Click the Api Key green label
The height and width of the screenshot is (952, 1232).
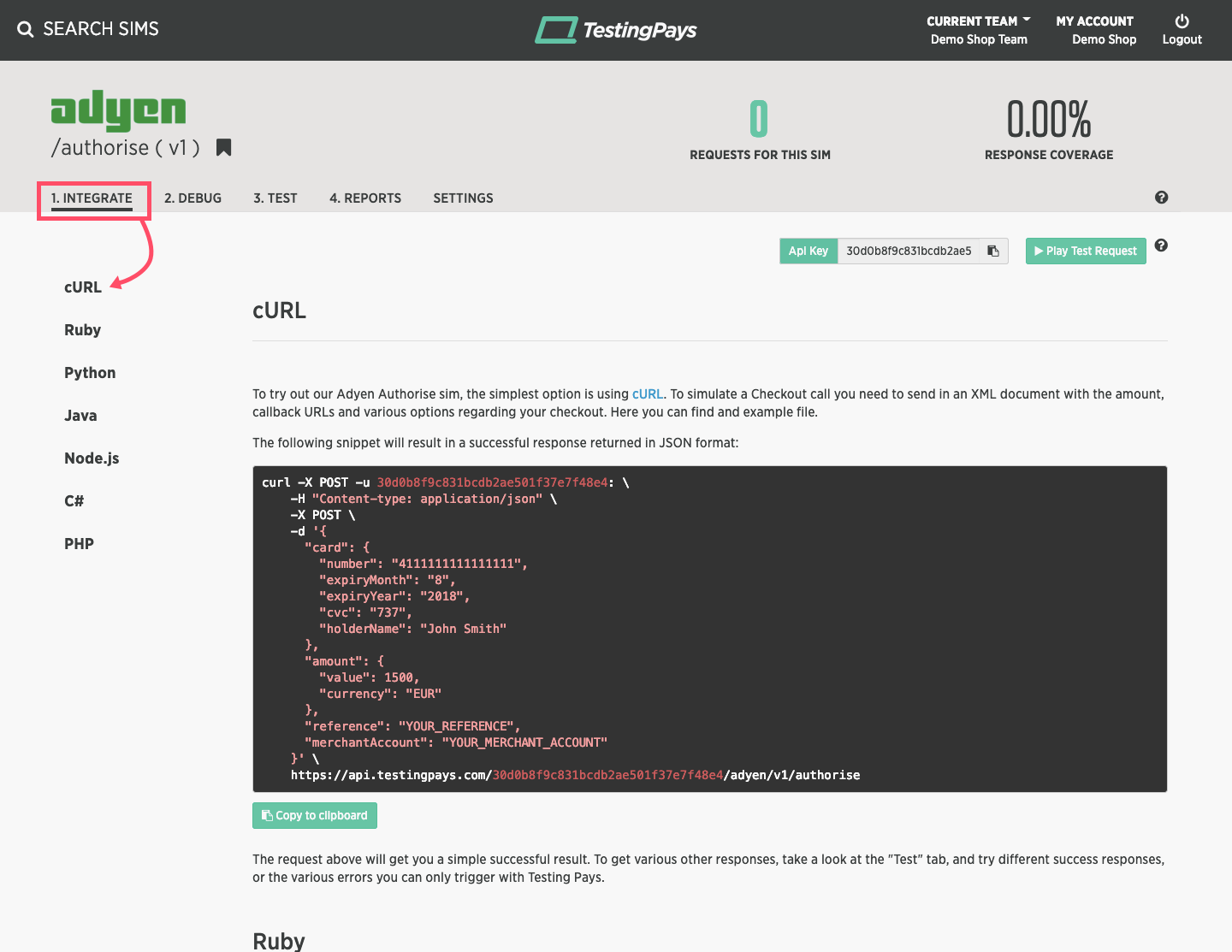coord(808,251)
